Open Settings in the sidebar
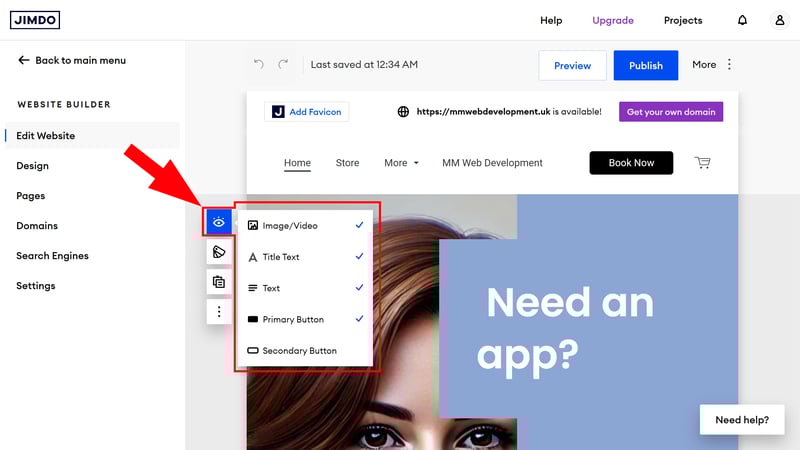Screen dimensions: 800x450 36,286
